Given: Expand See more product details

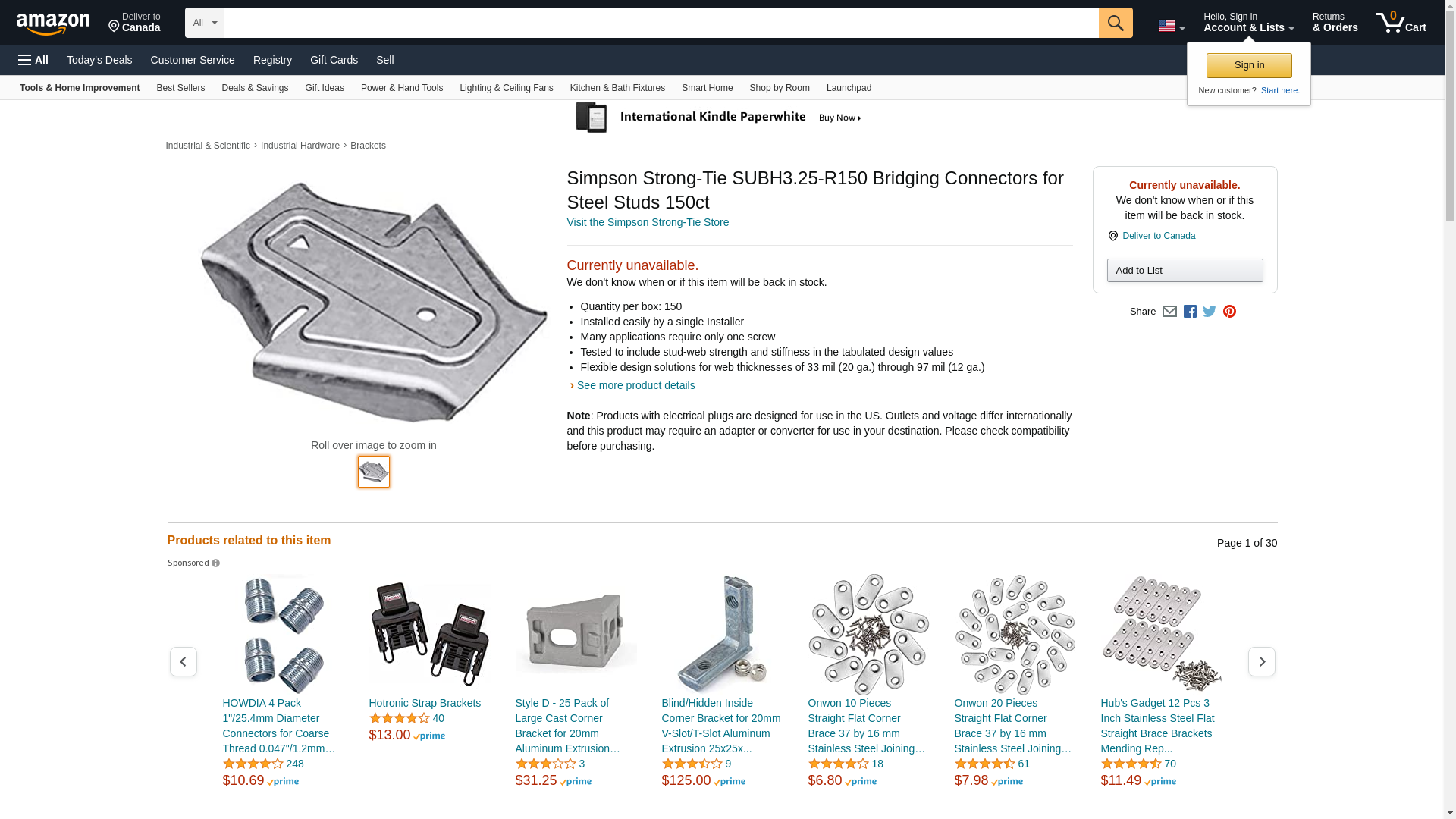Looking at the screenshot, I should tap(635, 385).
